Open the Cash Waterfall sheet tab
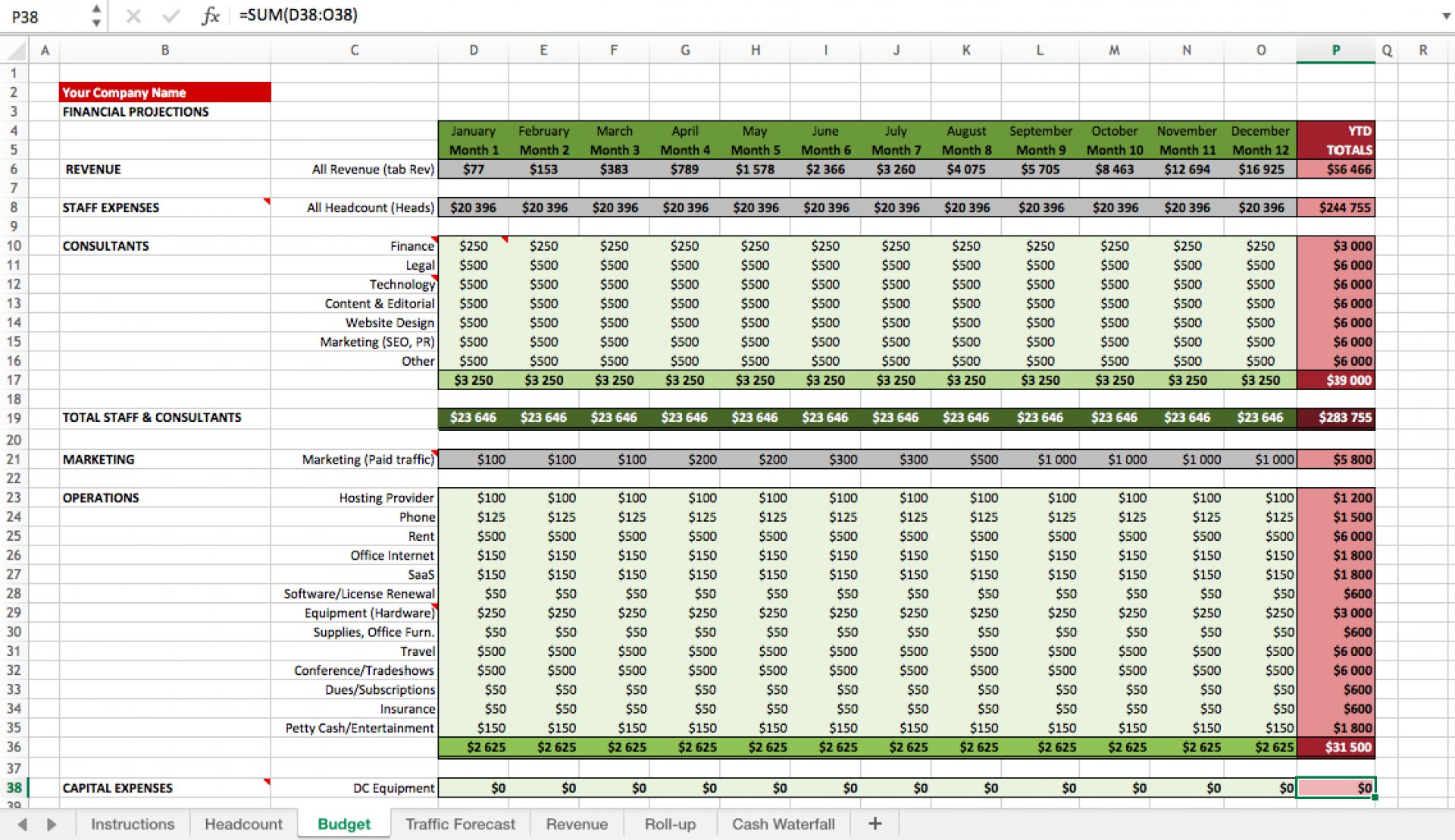Screen dimensions: 1455x840 click(783, 824)
